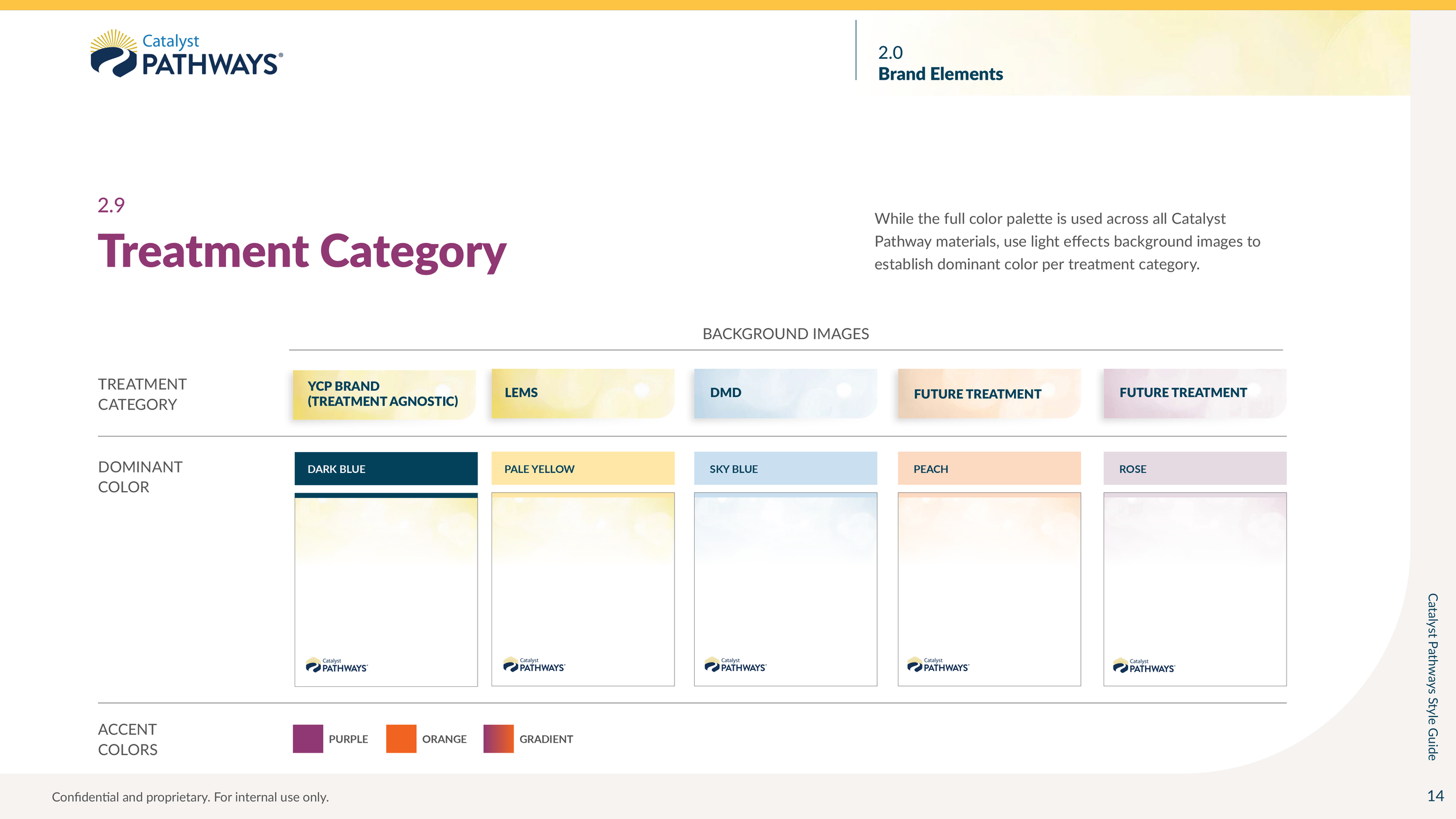This screenshot has width=1456, height=819.
Task: Select the Gradient accent color swatch
Action: (497, 739)
